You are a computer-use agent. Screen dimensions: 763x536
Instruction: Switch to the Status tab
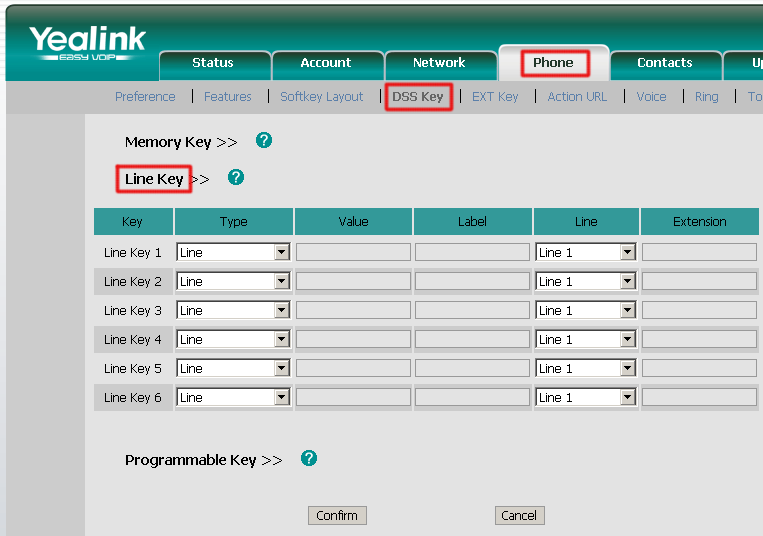(x=212, y=63)
